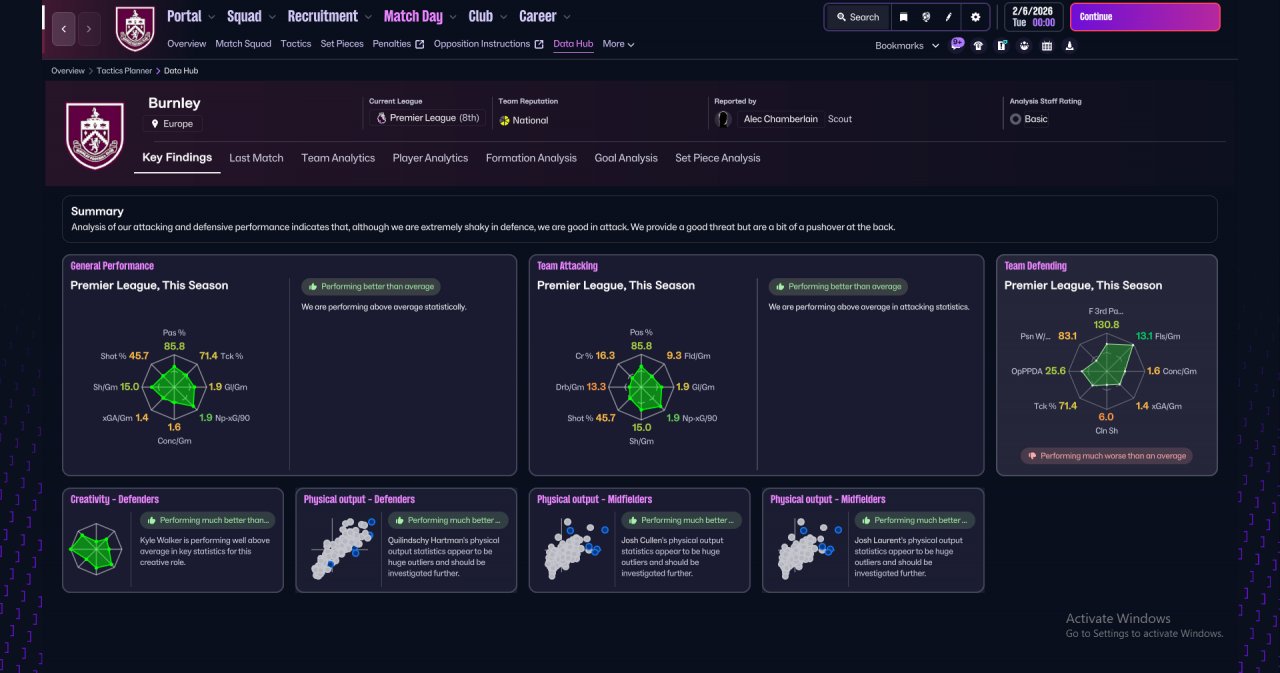This screenshot has height=673, width=1280.
Task: Open Alec Chamberlain's scout portrait
Action: click(x=723, y=119)
